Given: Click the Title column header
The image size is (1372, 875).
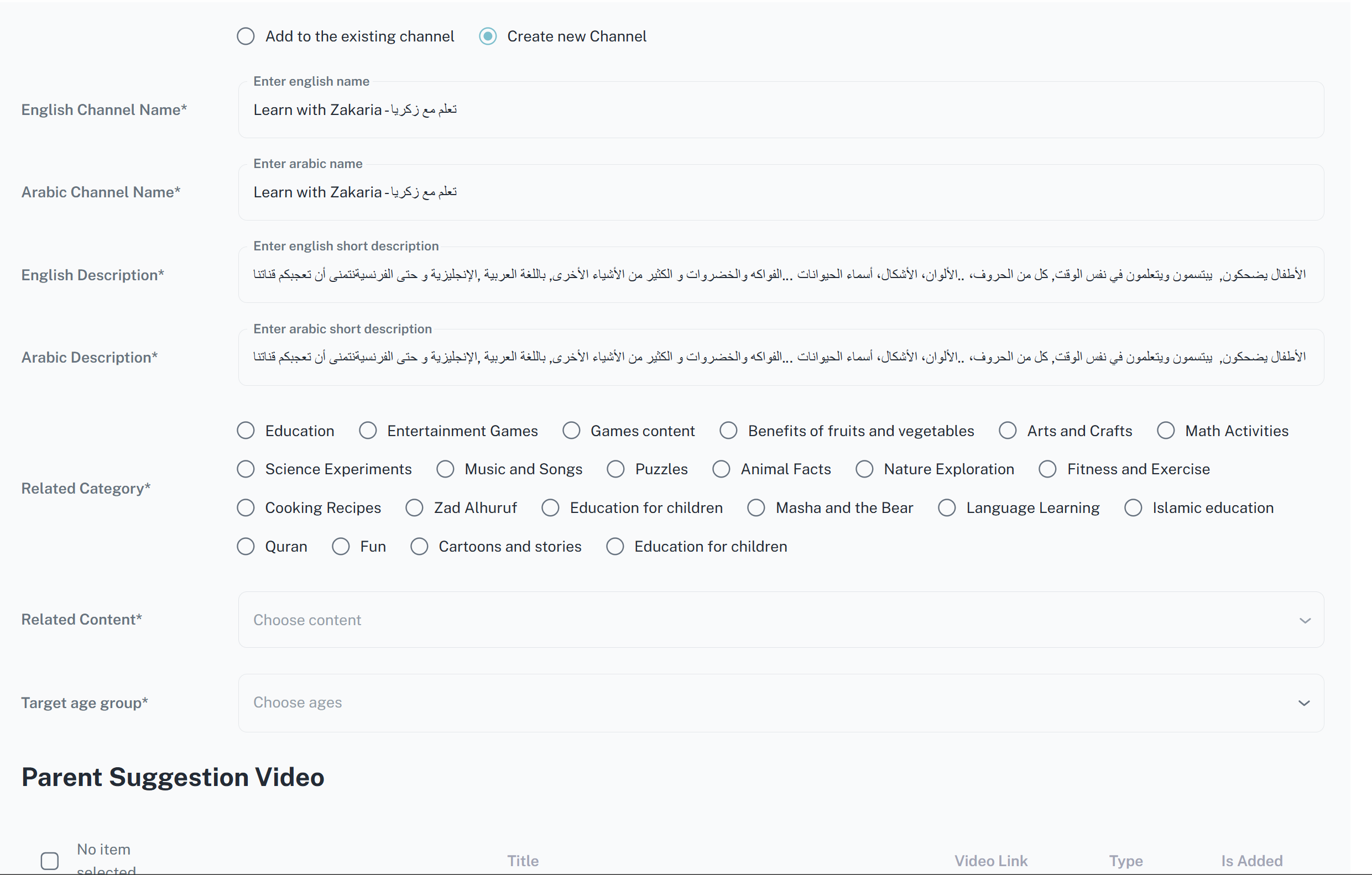Looking at the screenshot, I should coord(523,861).
